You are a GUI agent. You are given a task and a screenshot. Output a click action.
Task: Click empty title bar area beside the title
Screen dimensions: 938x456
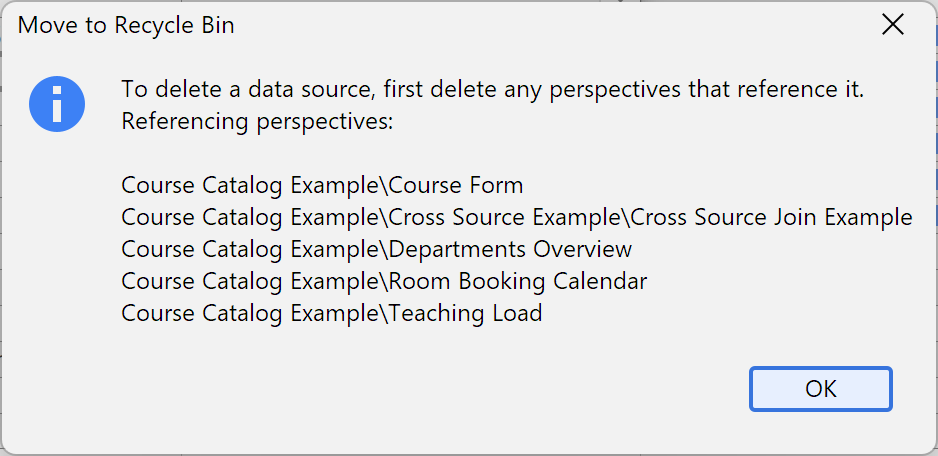click(x=550, y=26)
